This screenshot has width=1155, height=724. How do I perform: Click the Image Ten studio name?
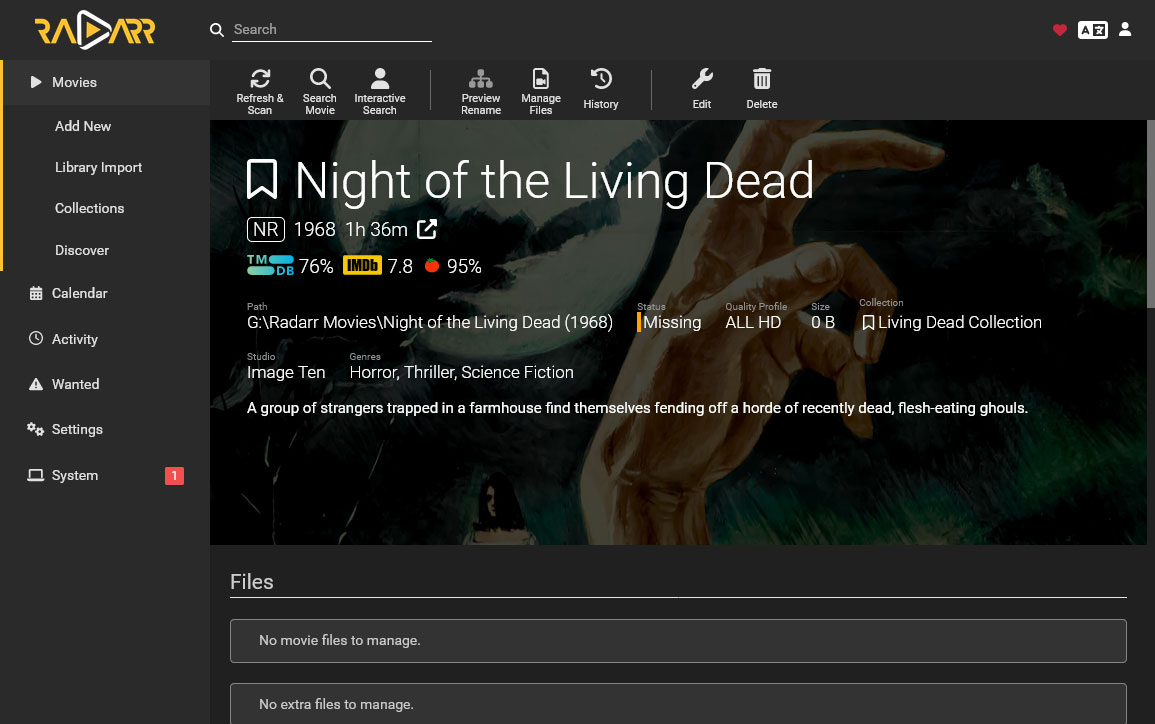(x=286, y=373)
